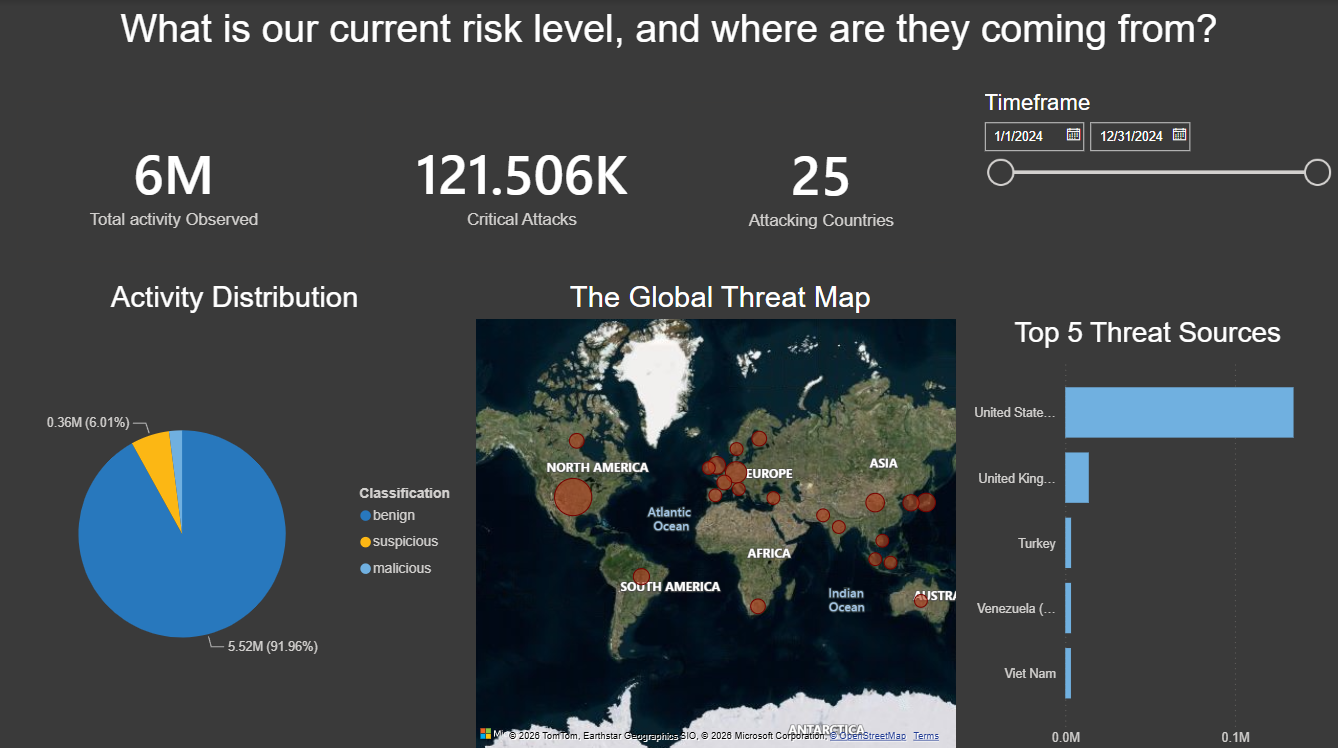Click the start date input field 1/1/2024
Screen dimensions: 1338x748
[x=1034, y=136]
